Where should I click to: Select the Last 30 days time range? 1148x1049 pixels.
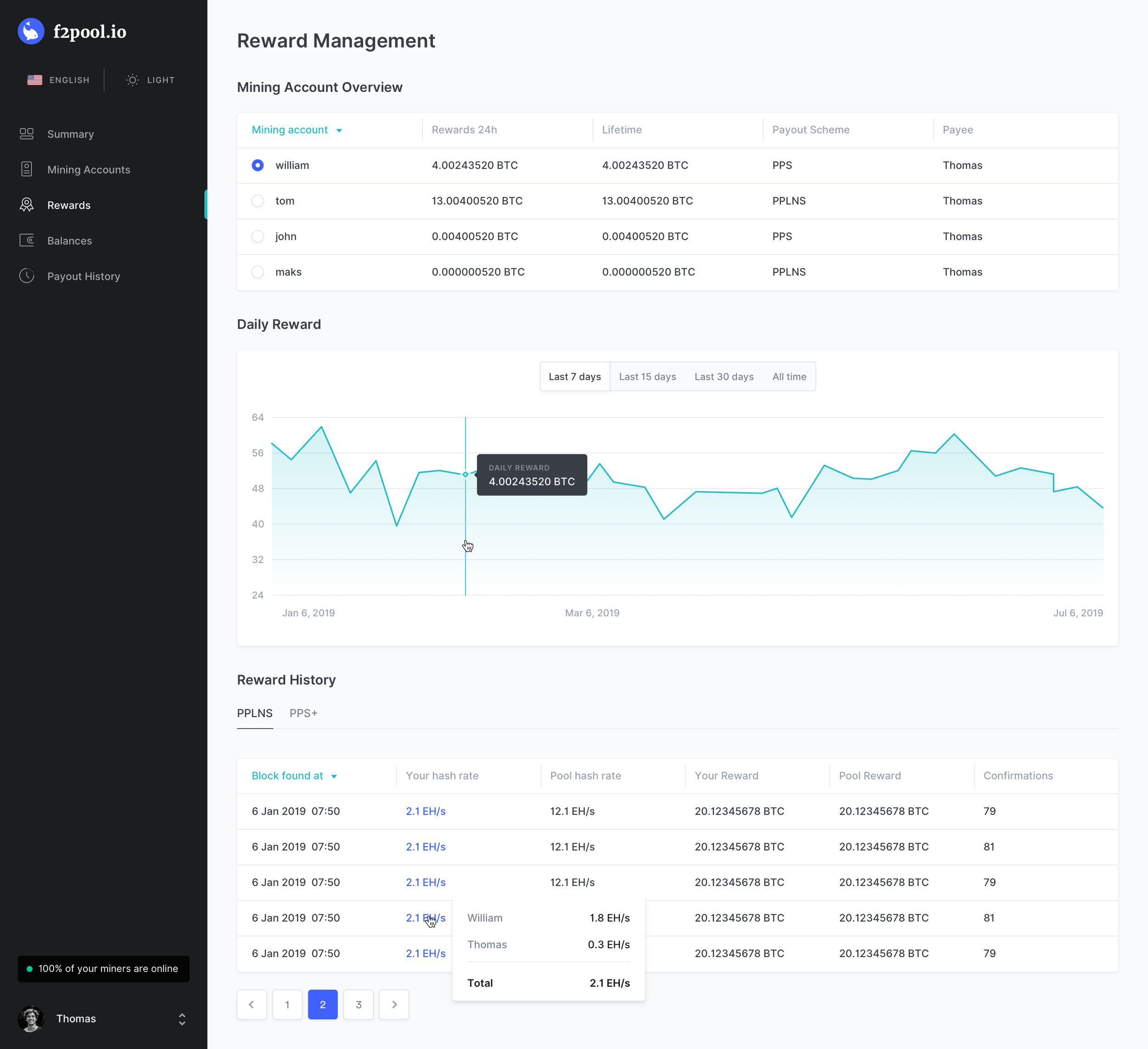coord(724,377)
